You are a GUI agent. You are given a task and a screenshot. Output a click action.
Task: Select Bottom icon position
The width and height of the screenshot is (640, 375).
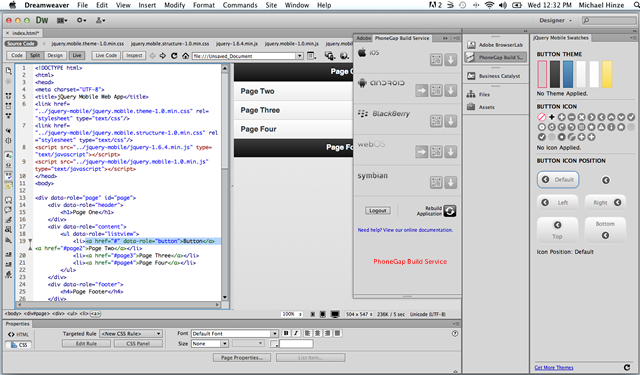605,230
